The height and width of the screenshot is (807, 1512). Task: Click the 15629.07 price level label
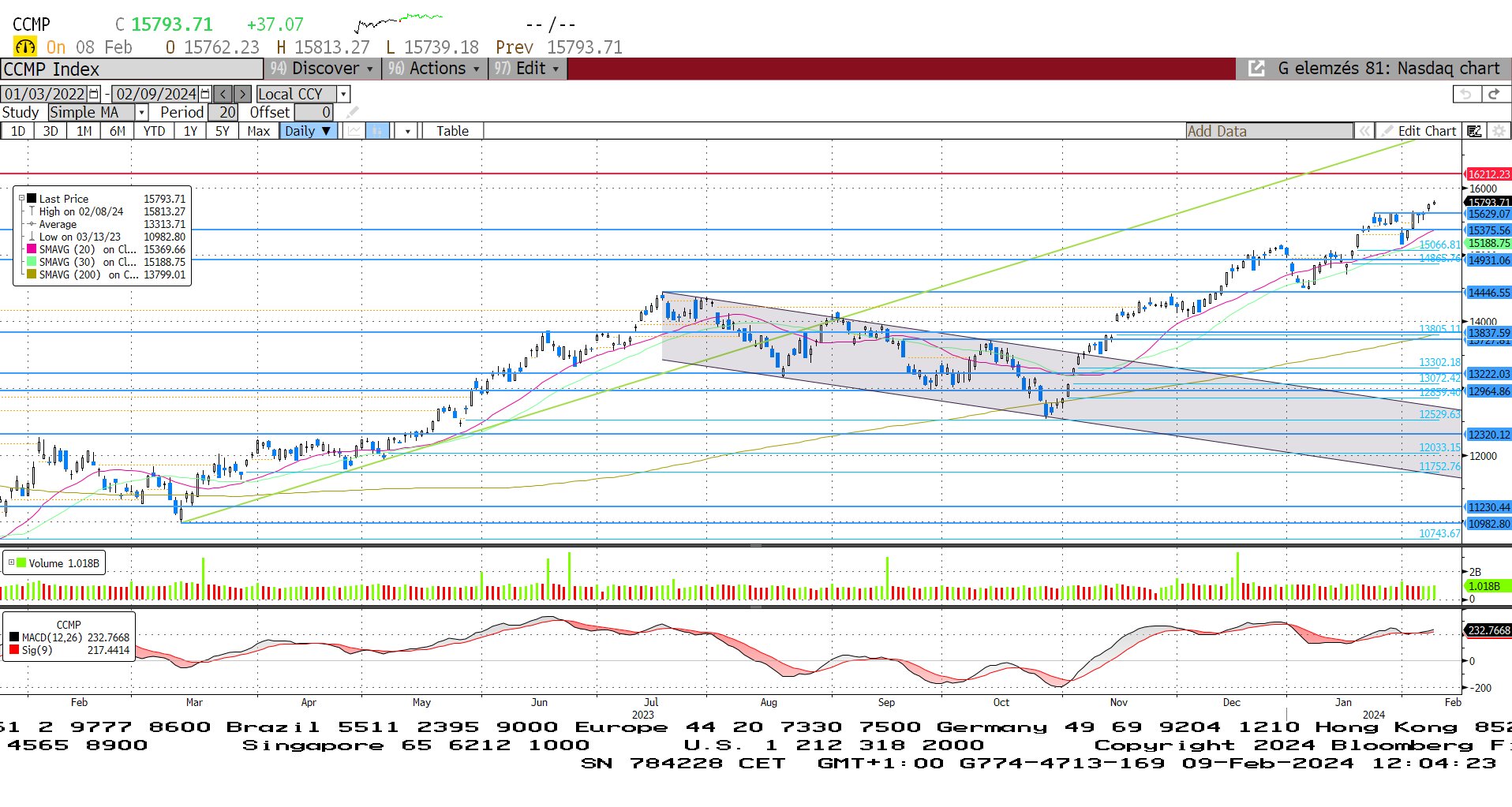tap(1488, 214)
